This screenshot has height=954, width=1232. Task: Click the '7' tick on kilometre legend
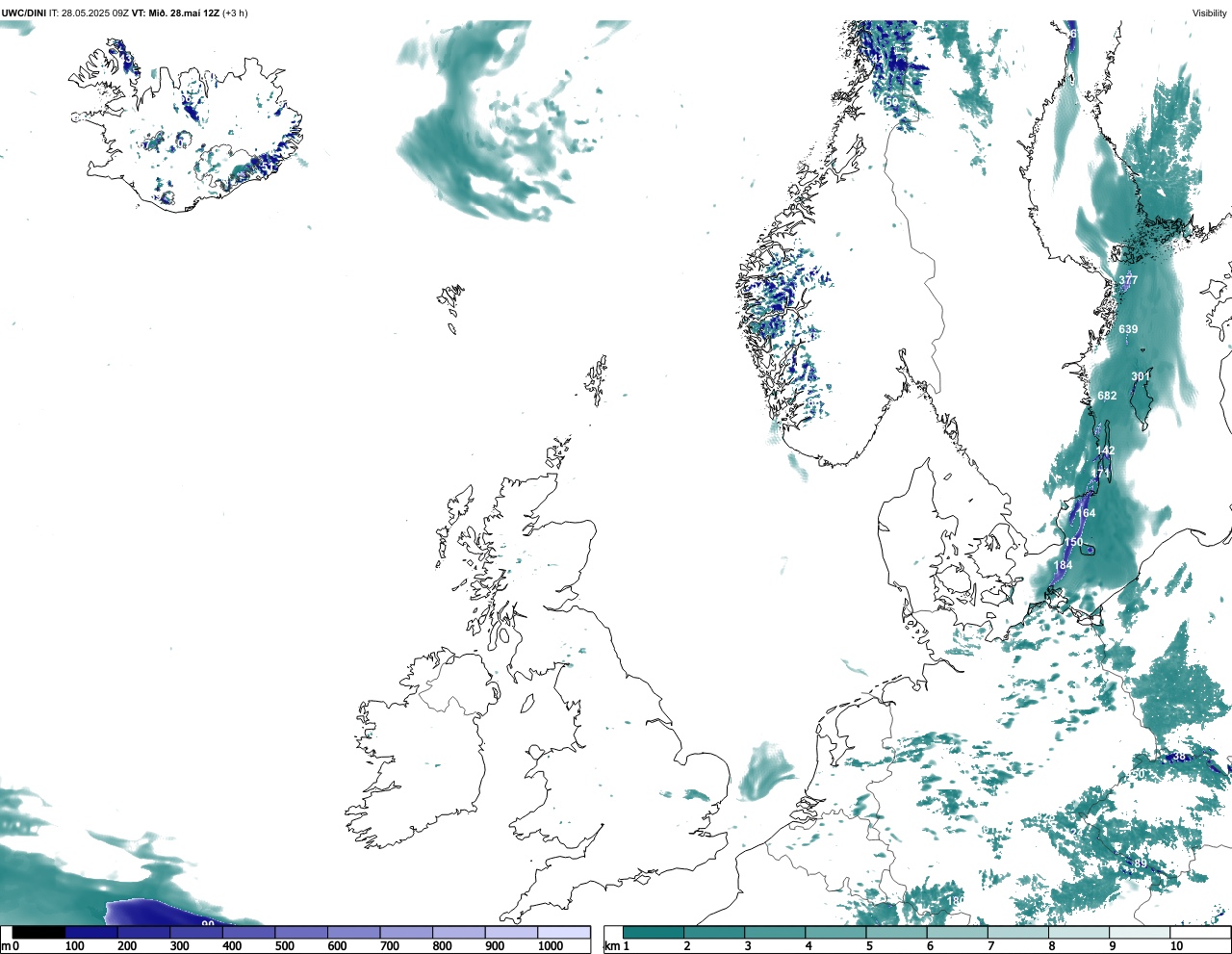click(x=990, y=946)
